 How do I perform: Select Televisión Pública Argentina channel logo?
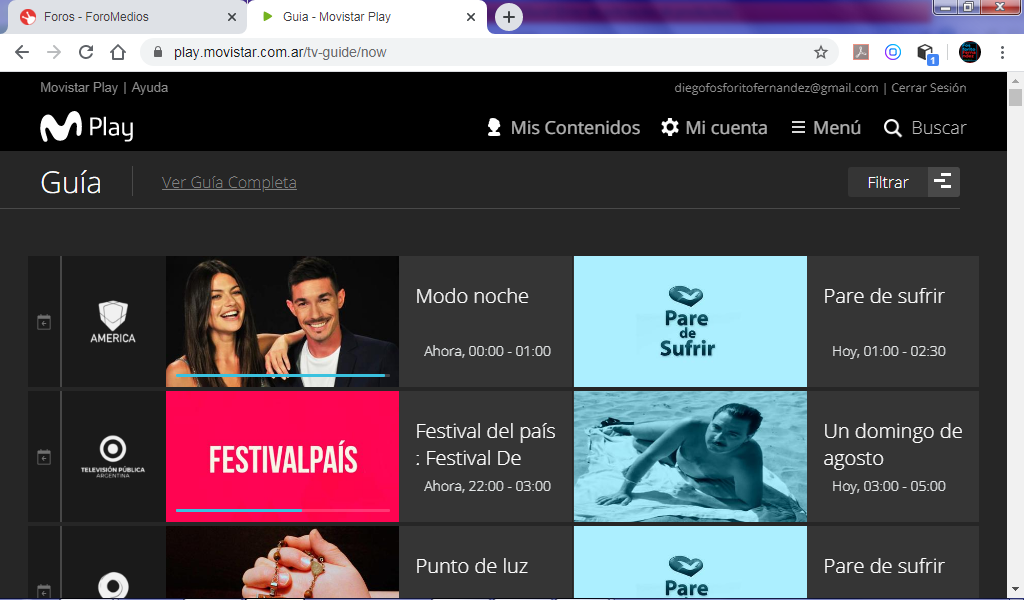[113, 456]
